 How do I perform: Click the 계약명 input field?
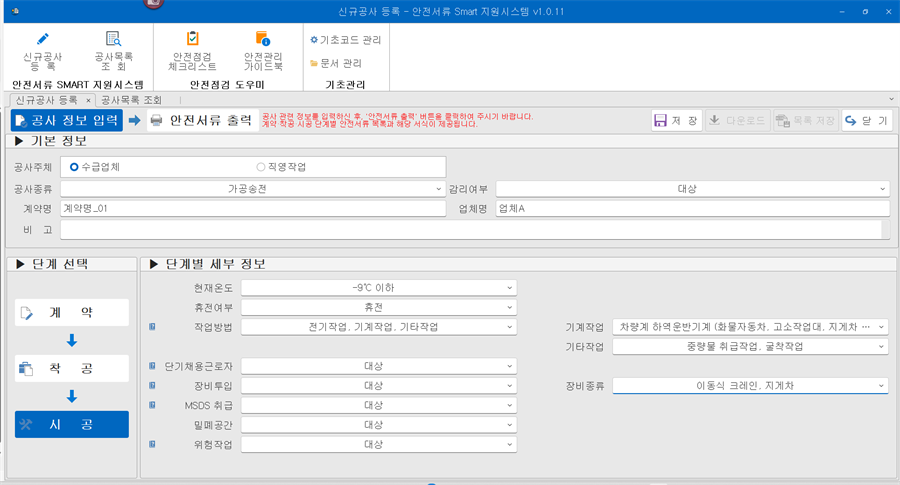pyautogui.click(x=253, y=208)
